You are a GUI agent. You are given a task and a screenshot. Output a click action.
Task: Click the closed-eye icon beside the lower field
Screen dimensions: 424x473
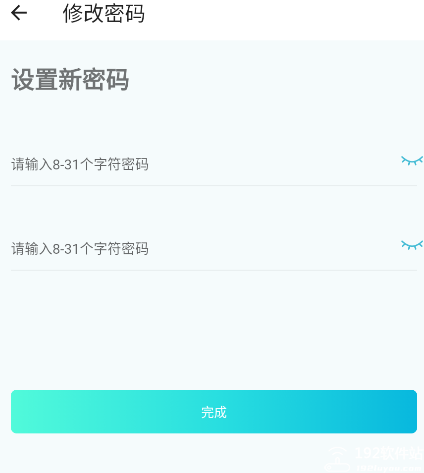click(412, 245)
